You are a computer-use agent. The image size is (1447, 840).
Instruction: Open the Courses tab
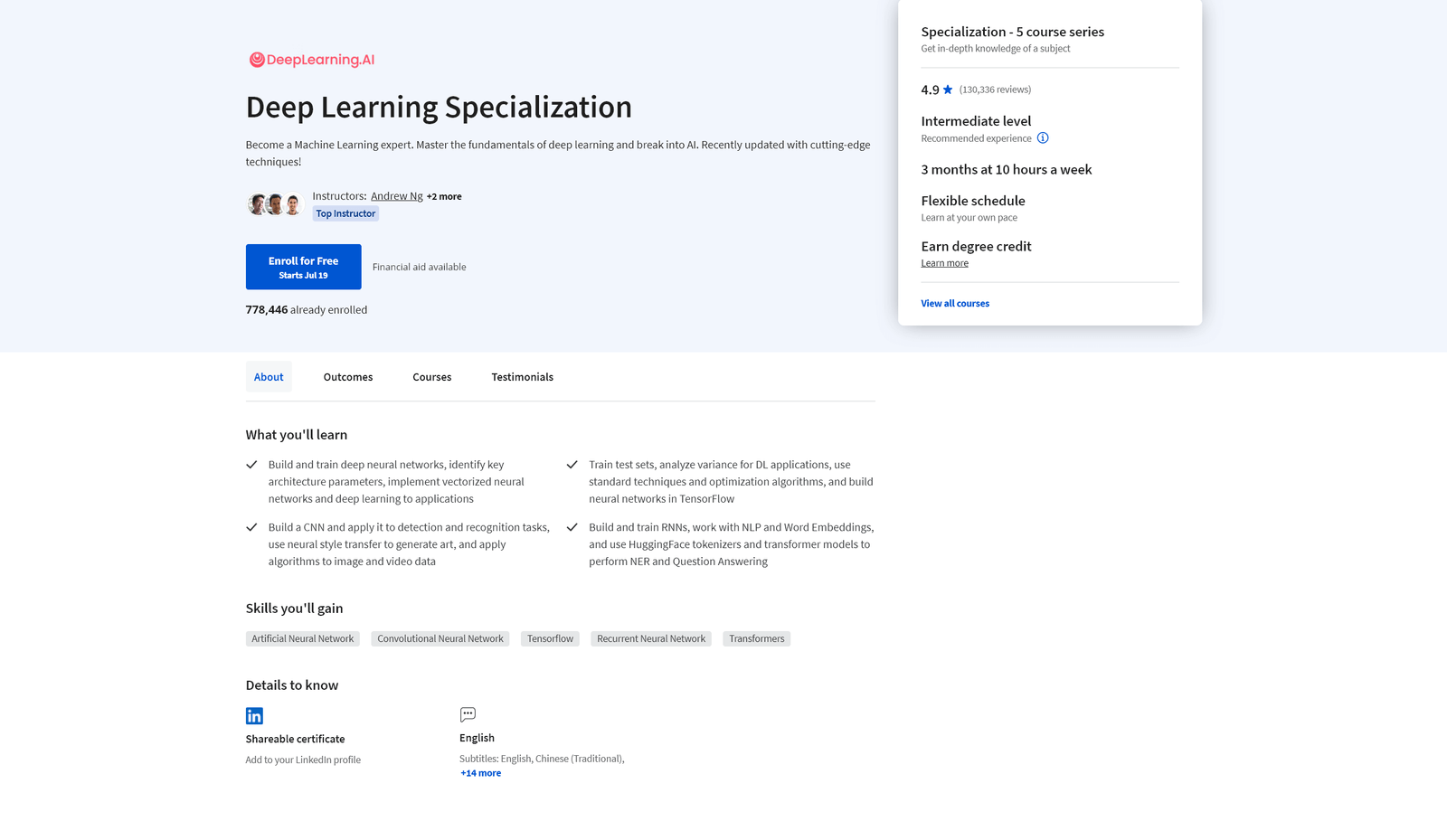coord(432,377)
